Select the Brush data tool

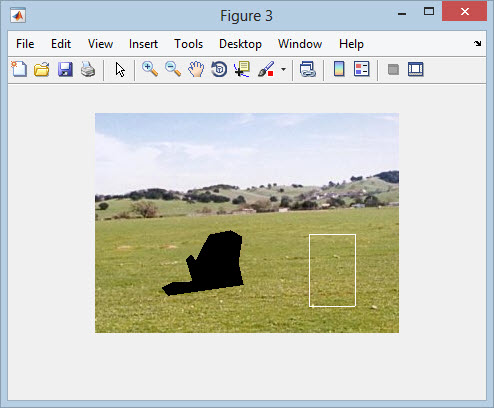tap(266, 69)
